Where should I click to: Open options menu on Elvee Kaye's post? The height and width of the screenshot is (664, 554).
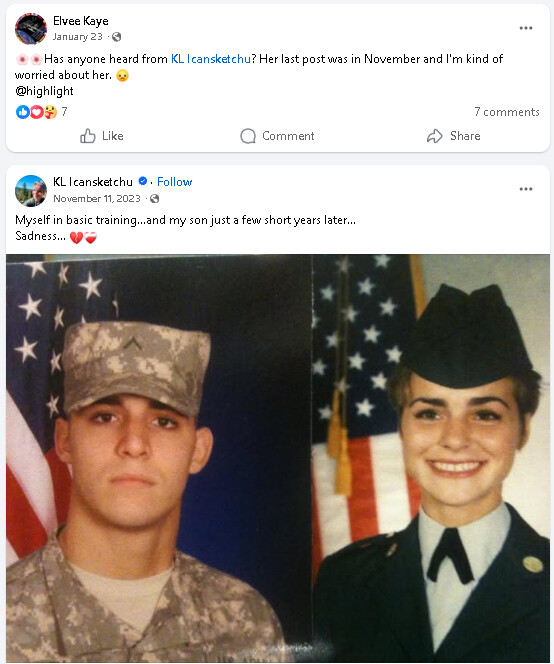coord(526,28)
